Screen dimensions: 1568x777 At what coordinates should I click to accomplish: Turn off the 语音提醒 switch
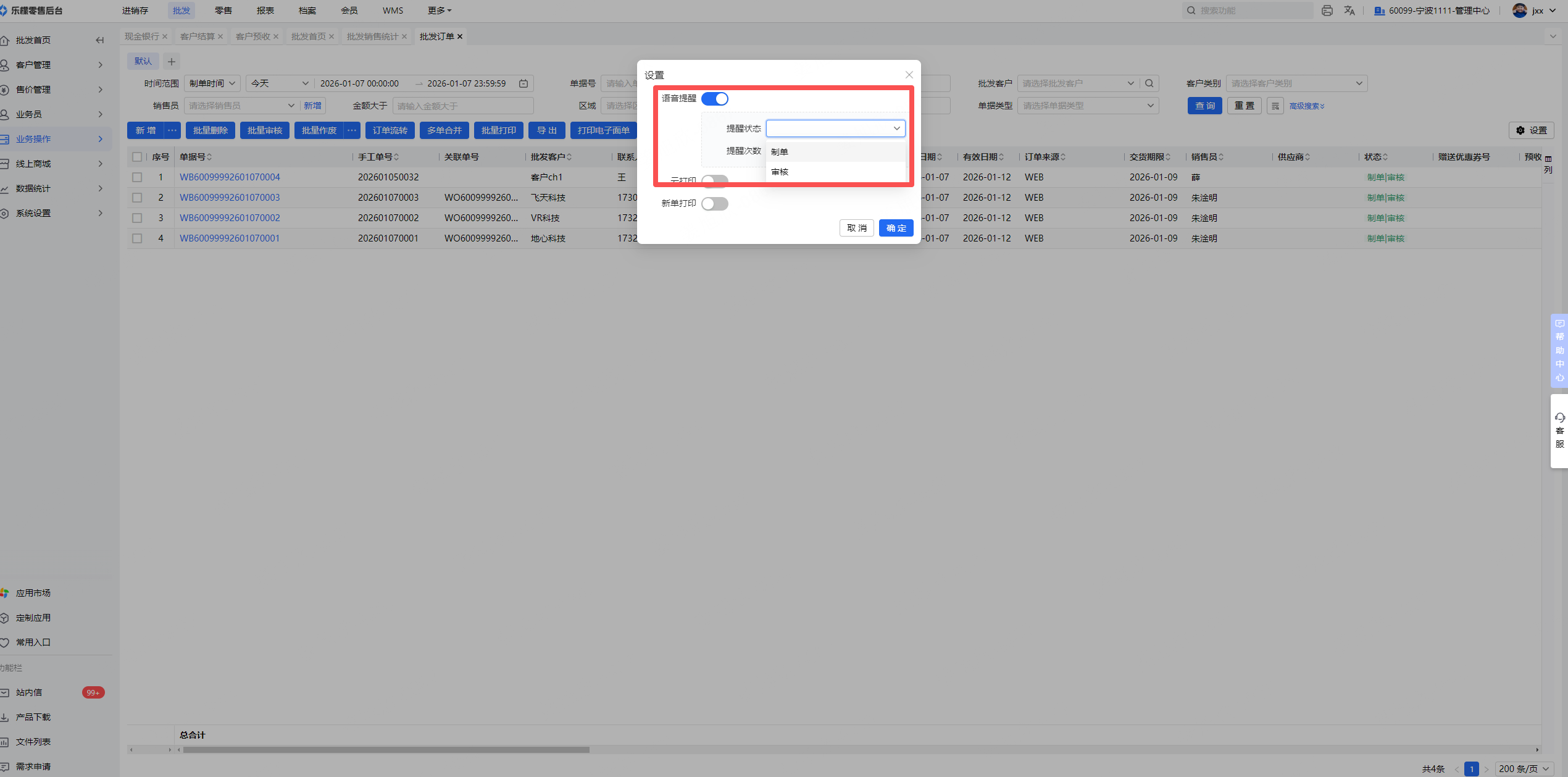715,99
